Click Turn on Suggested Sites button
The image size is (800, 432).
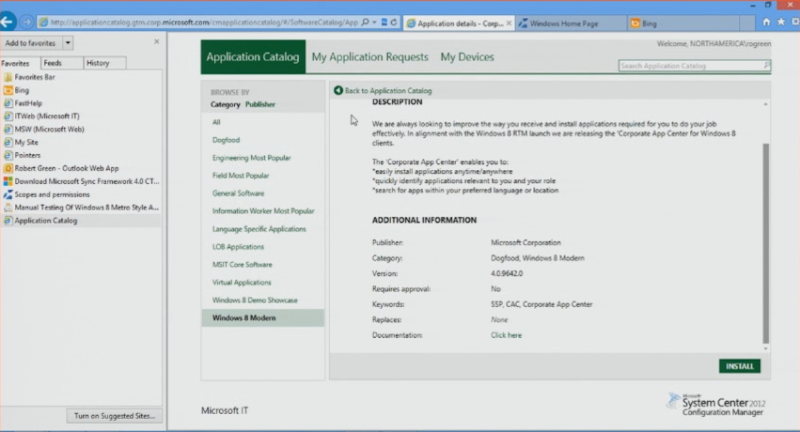click(x=114, y=416)
